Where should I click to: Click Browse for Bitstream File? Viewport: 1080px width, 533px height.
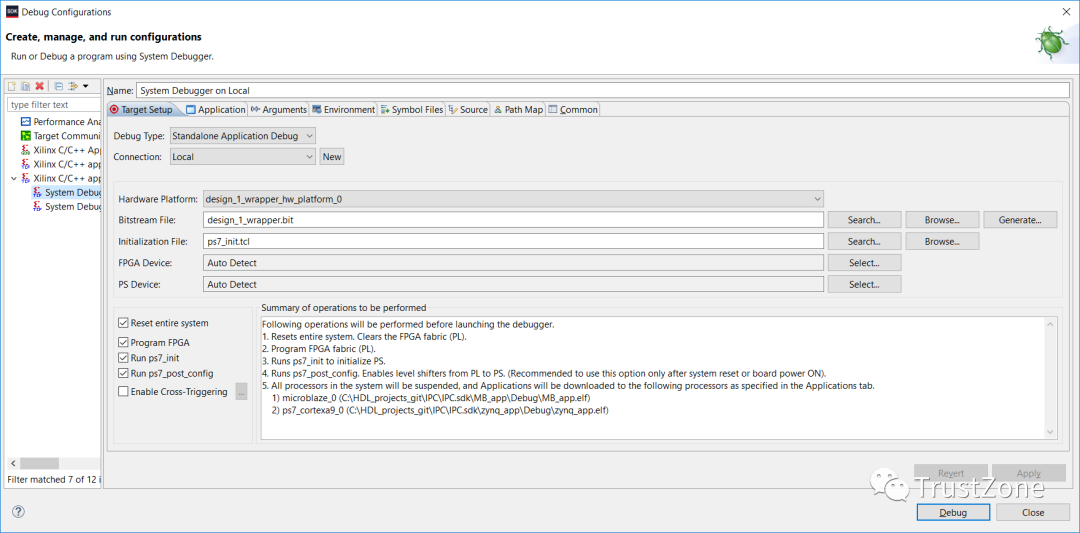click(942, 220)
